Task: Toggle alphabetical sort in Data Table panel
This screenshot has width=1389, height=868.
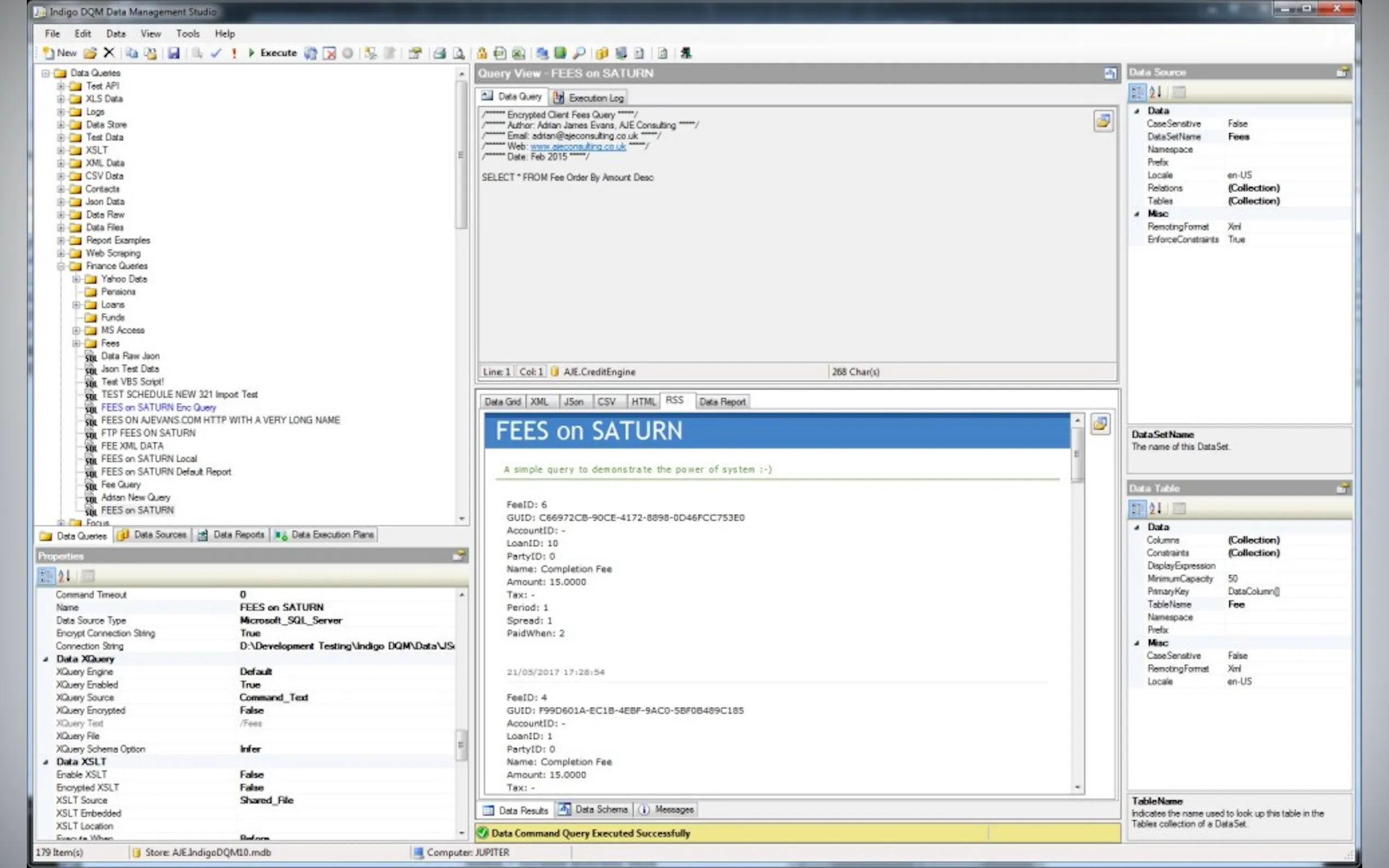Action: (x=1155, y=508)
